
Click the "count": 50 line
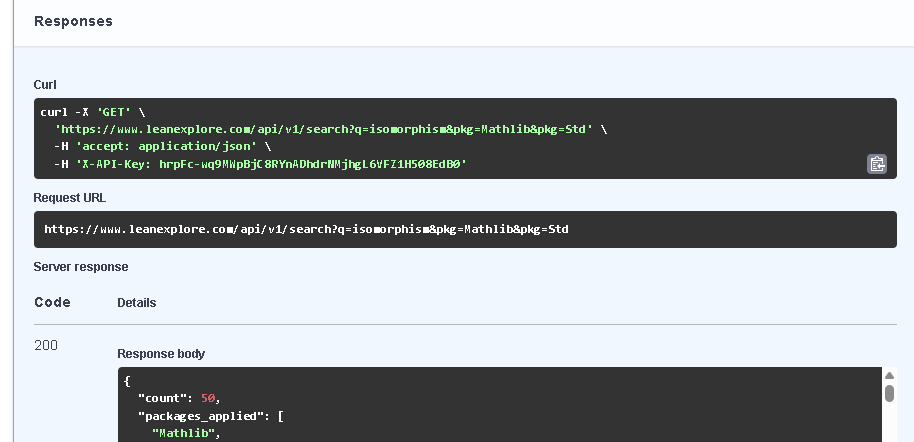(x=178, y=398)
